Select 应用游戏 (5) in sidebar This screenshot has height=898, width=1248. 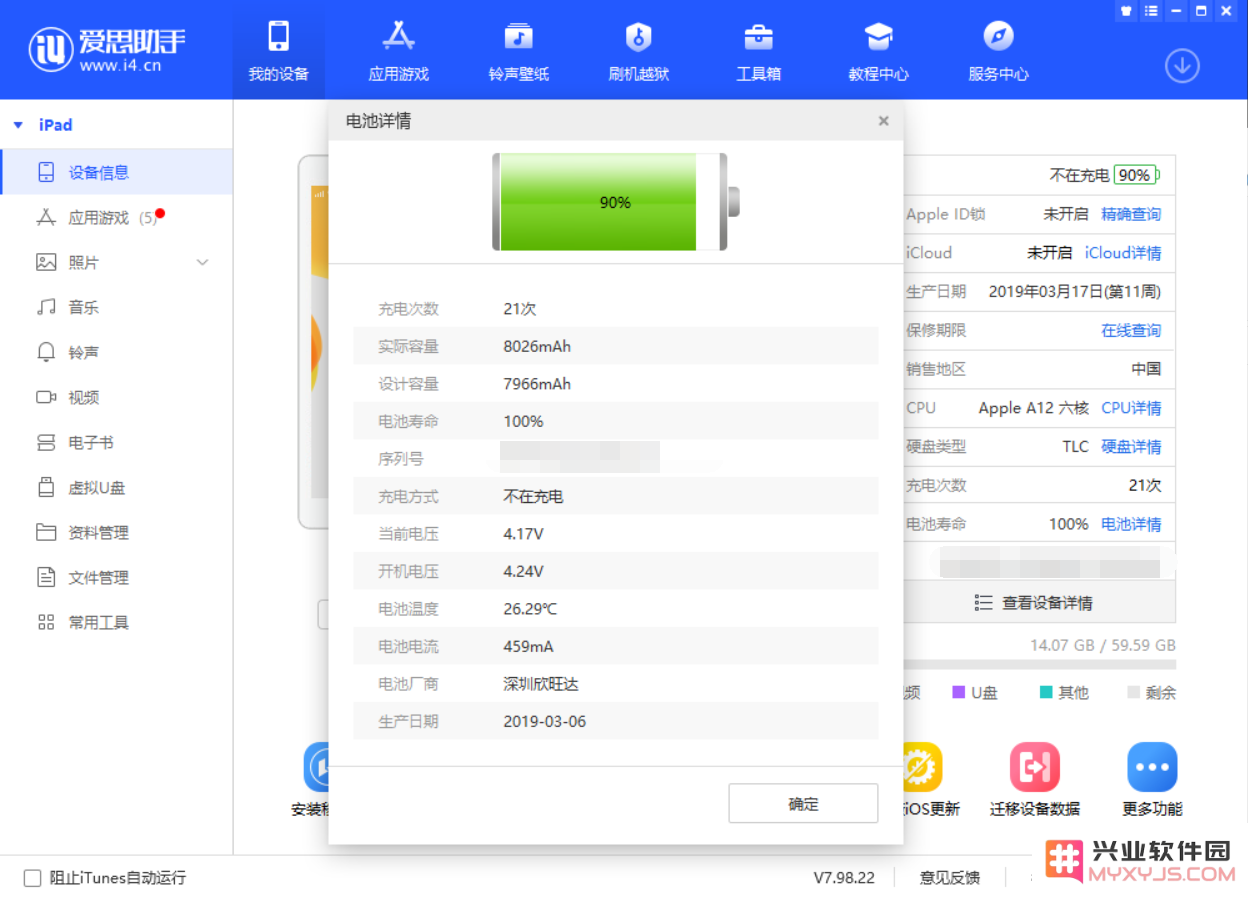click(x=116, y=217)
